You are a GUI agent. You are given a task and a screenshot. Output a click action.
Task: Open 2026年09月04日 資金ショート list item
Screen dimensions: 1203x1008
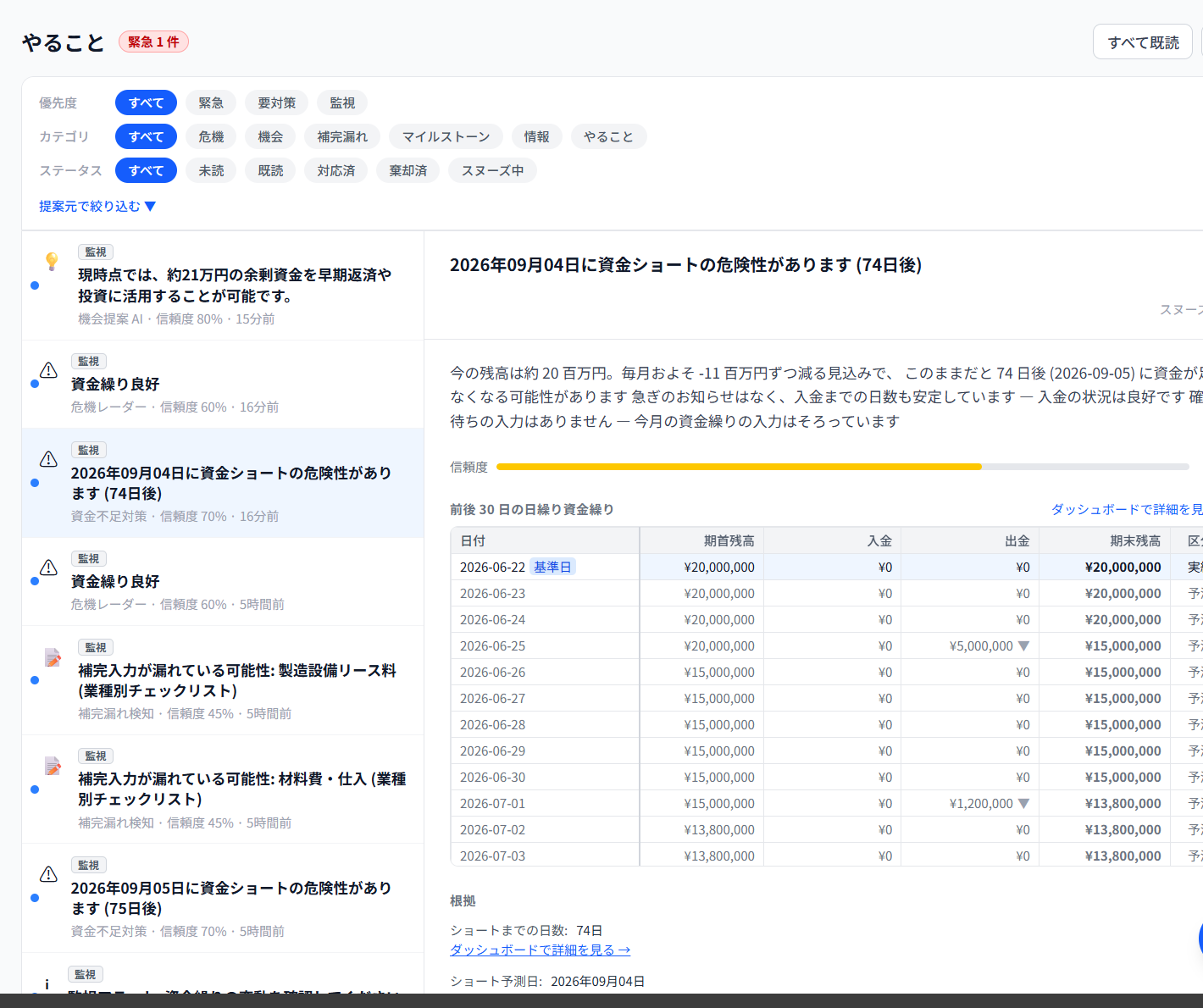point(223,483)
